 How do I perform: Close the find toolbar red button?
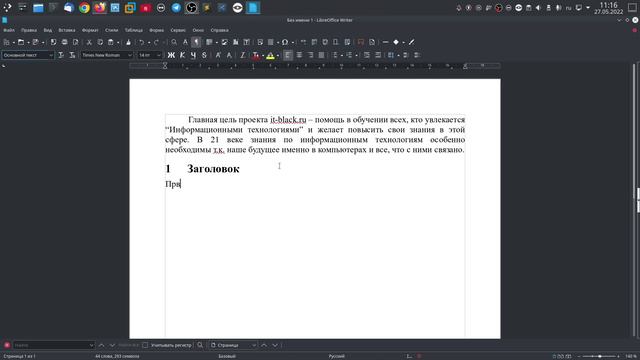7,345
